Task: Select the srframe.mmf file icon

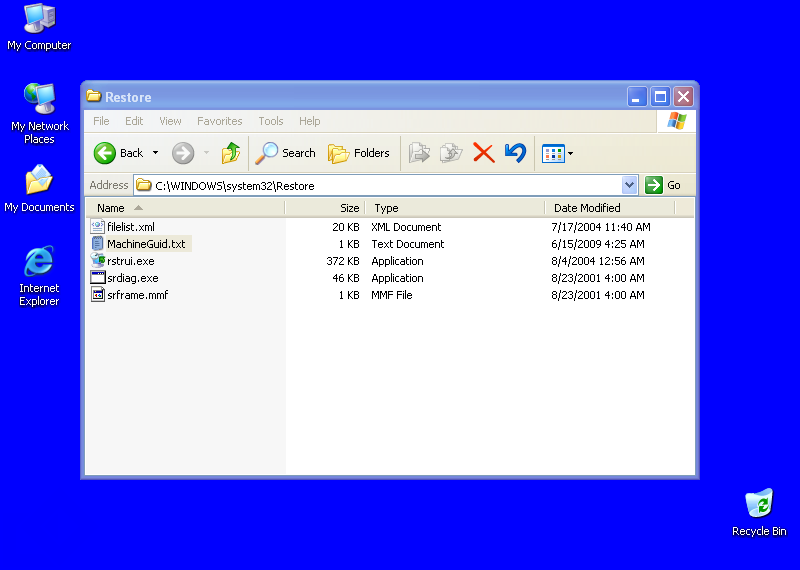Action: coord(97,295)
